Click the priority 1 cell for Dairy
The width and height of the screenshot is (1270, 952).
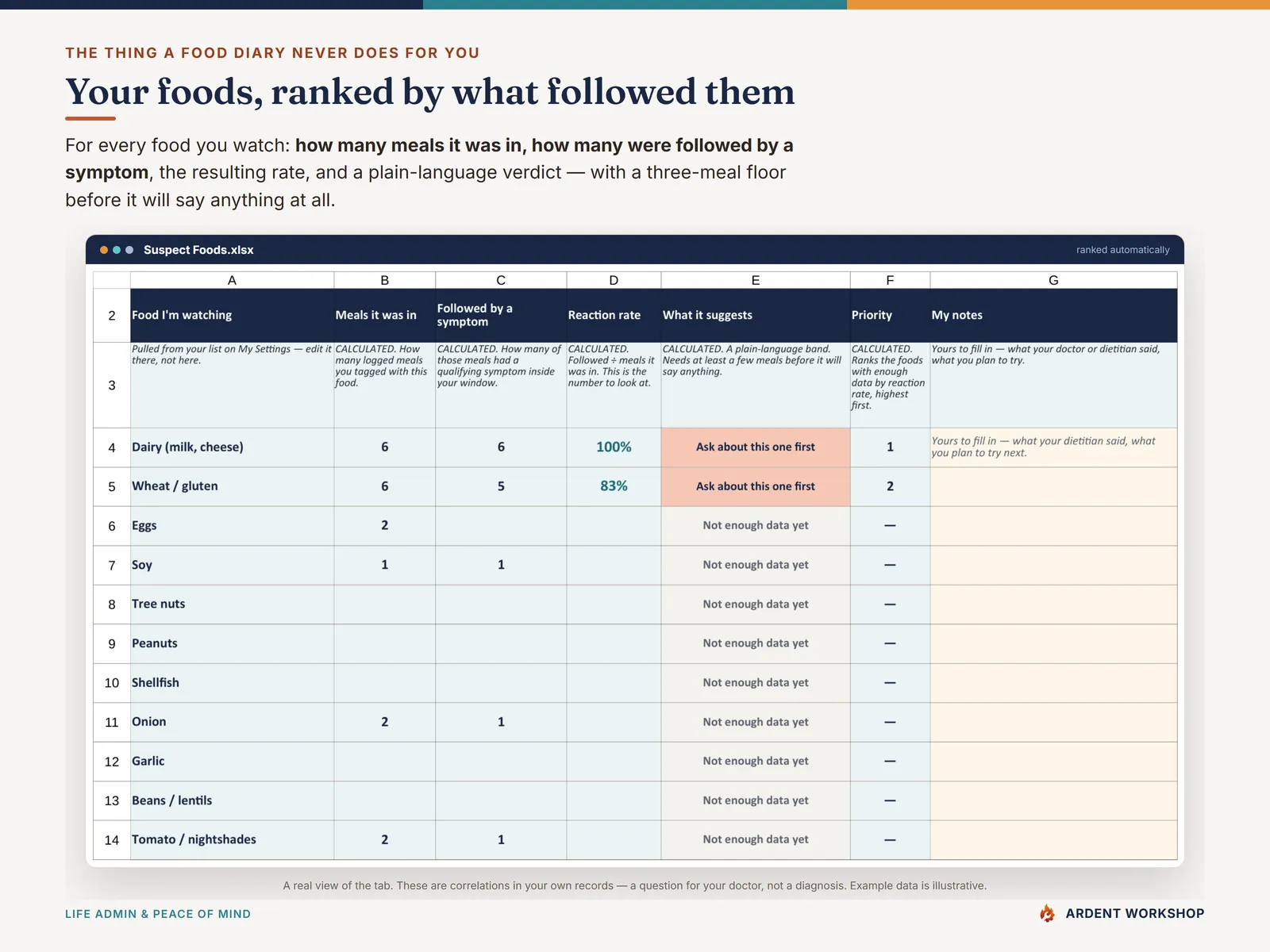[x=890, y=447]
